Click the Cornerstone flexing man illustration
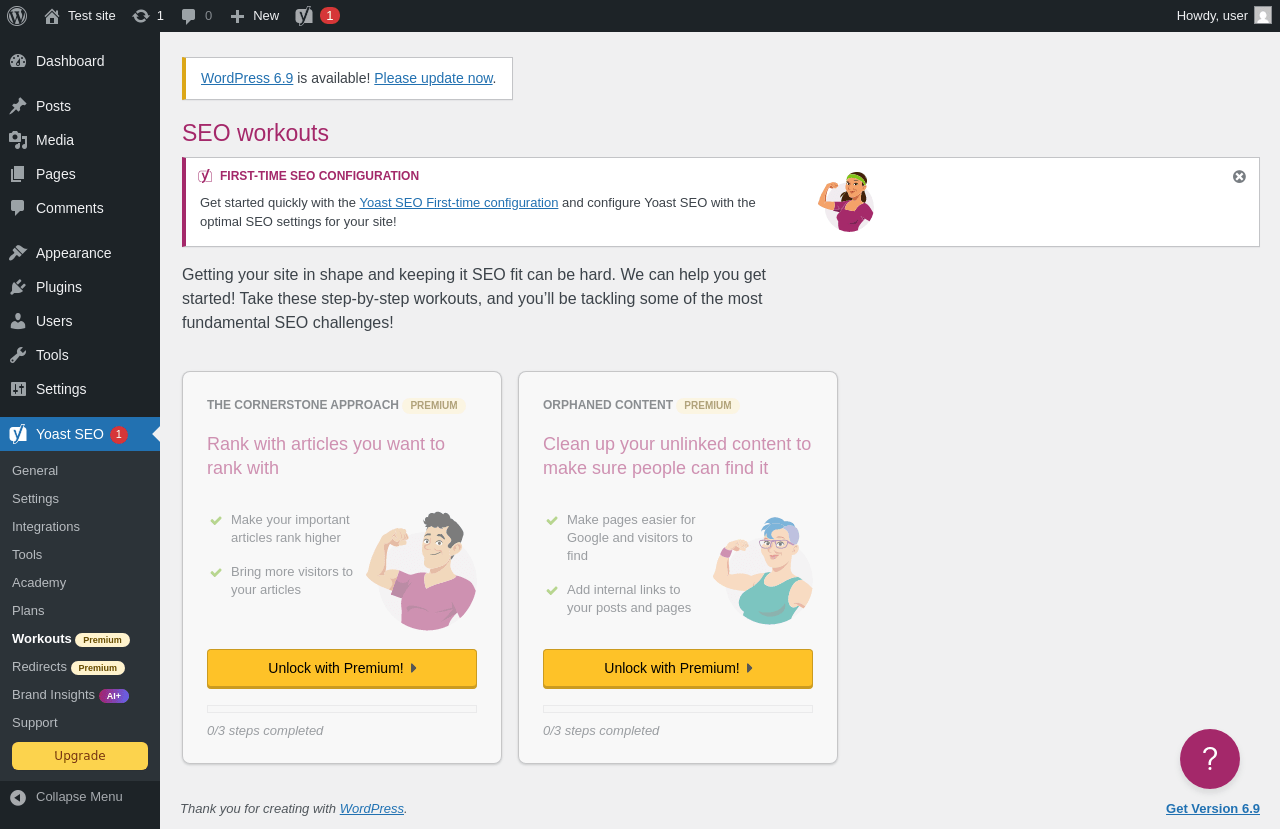The image size is (1280, 829). [421, 571]
